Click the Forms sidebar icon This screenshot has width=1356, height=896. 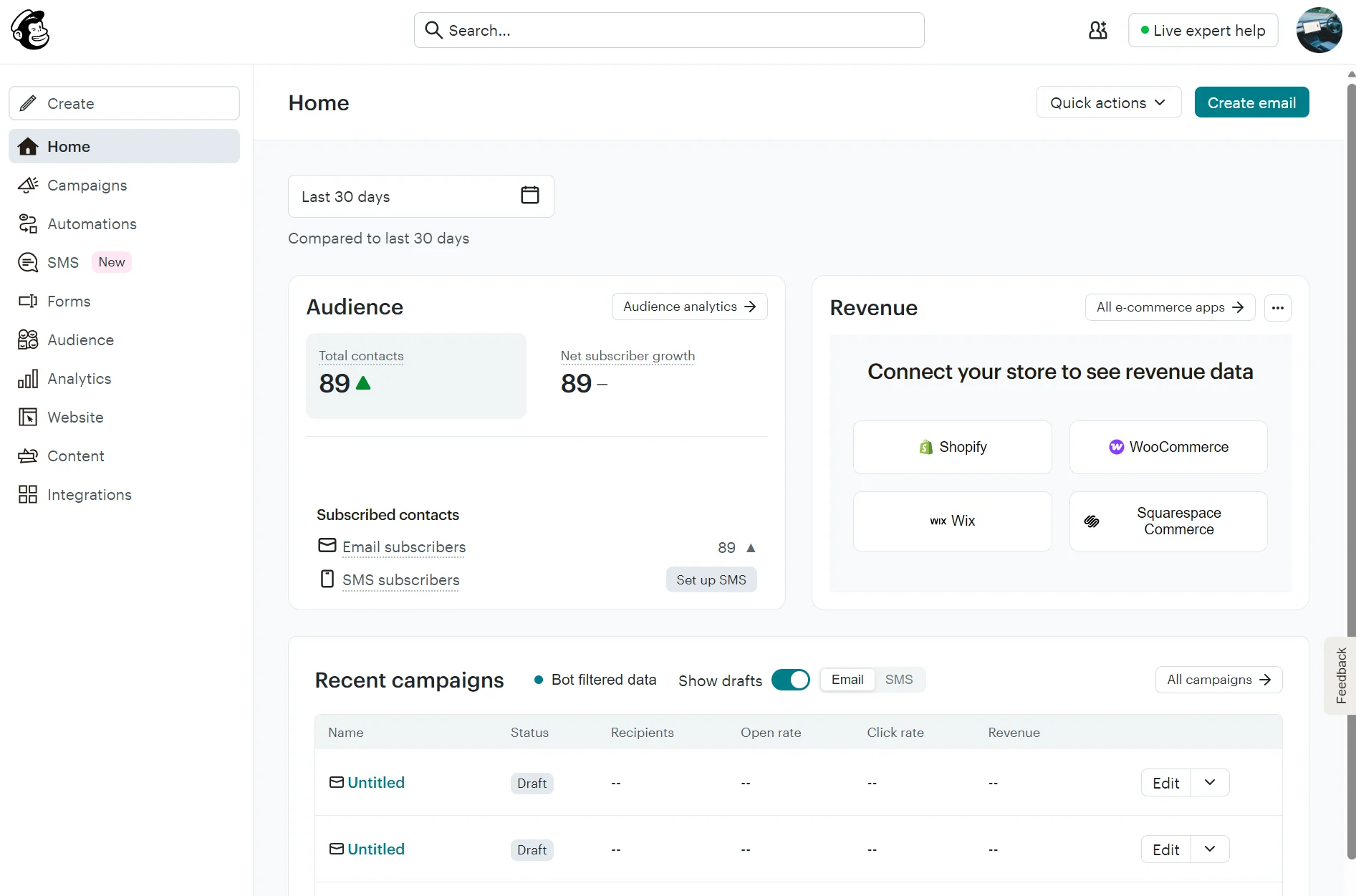tap(28, 301)
